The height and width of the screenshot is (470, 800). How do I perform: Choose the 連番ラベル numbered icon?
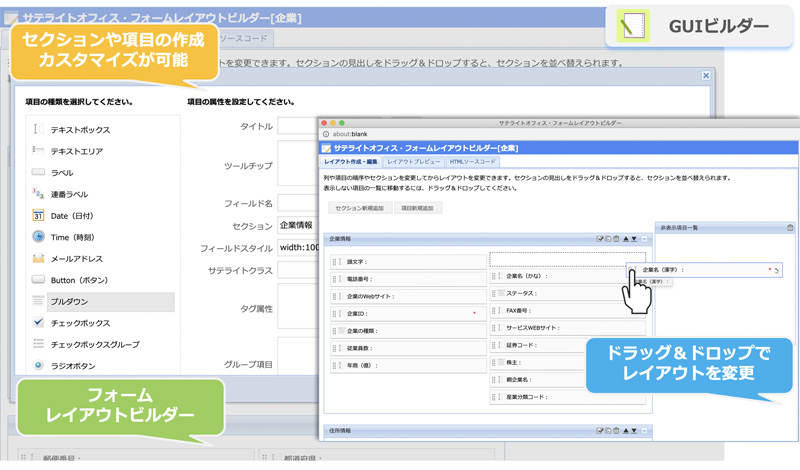[38, 193]
